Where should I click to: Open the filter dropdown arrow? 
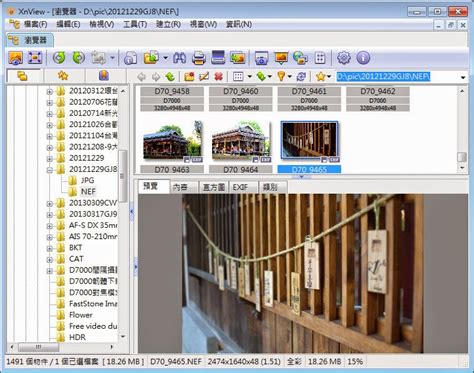[290, 77]
